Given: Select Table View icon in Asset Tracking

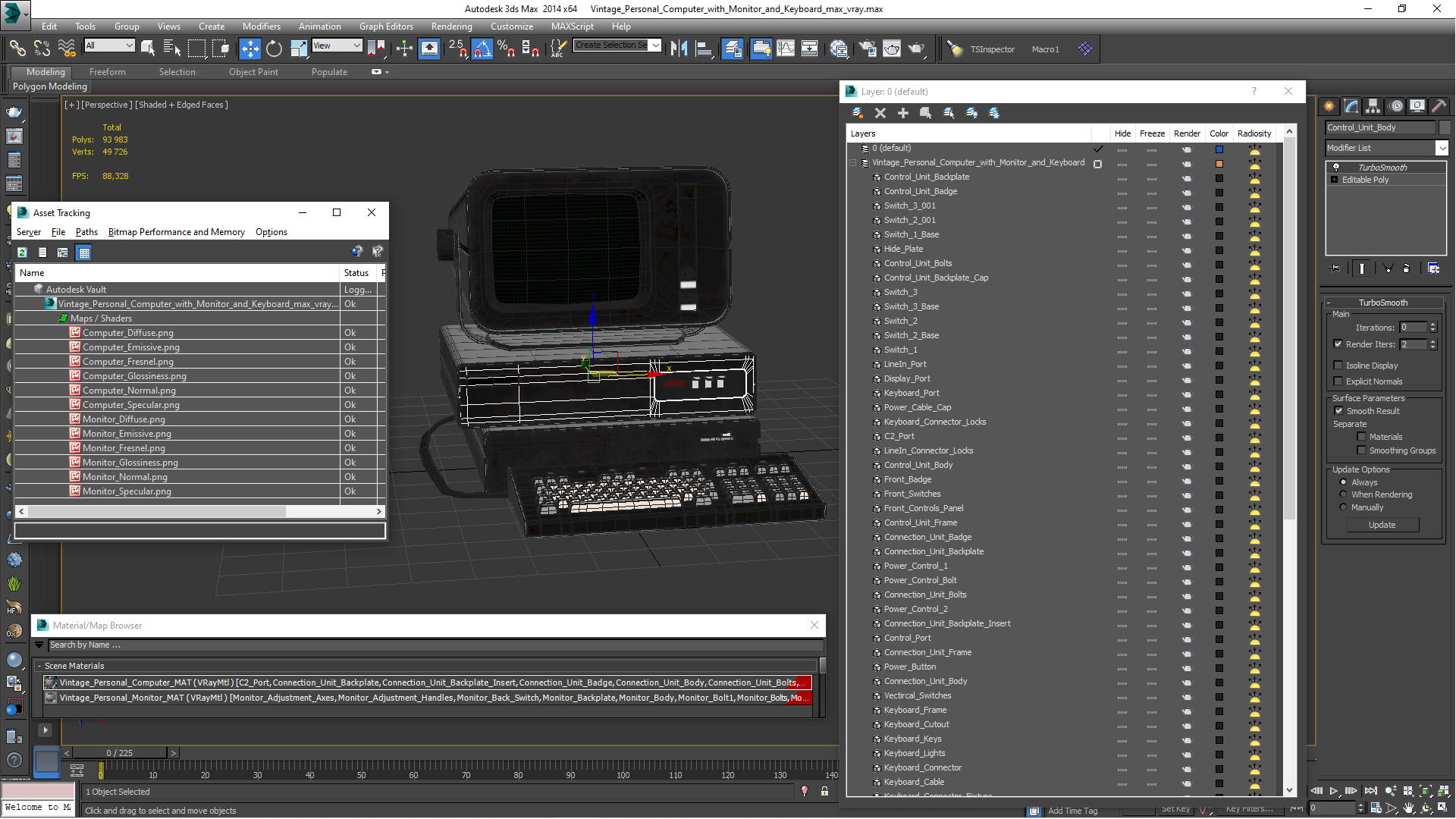Looking at the screenshot, I should pyautogui.click(x=84, y=253).
